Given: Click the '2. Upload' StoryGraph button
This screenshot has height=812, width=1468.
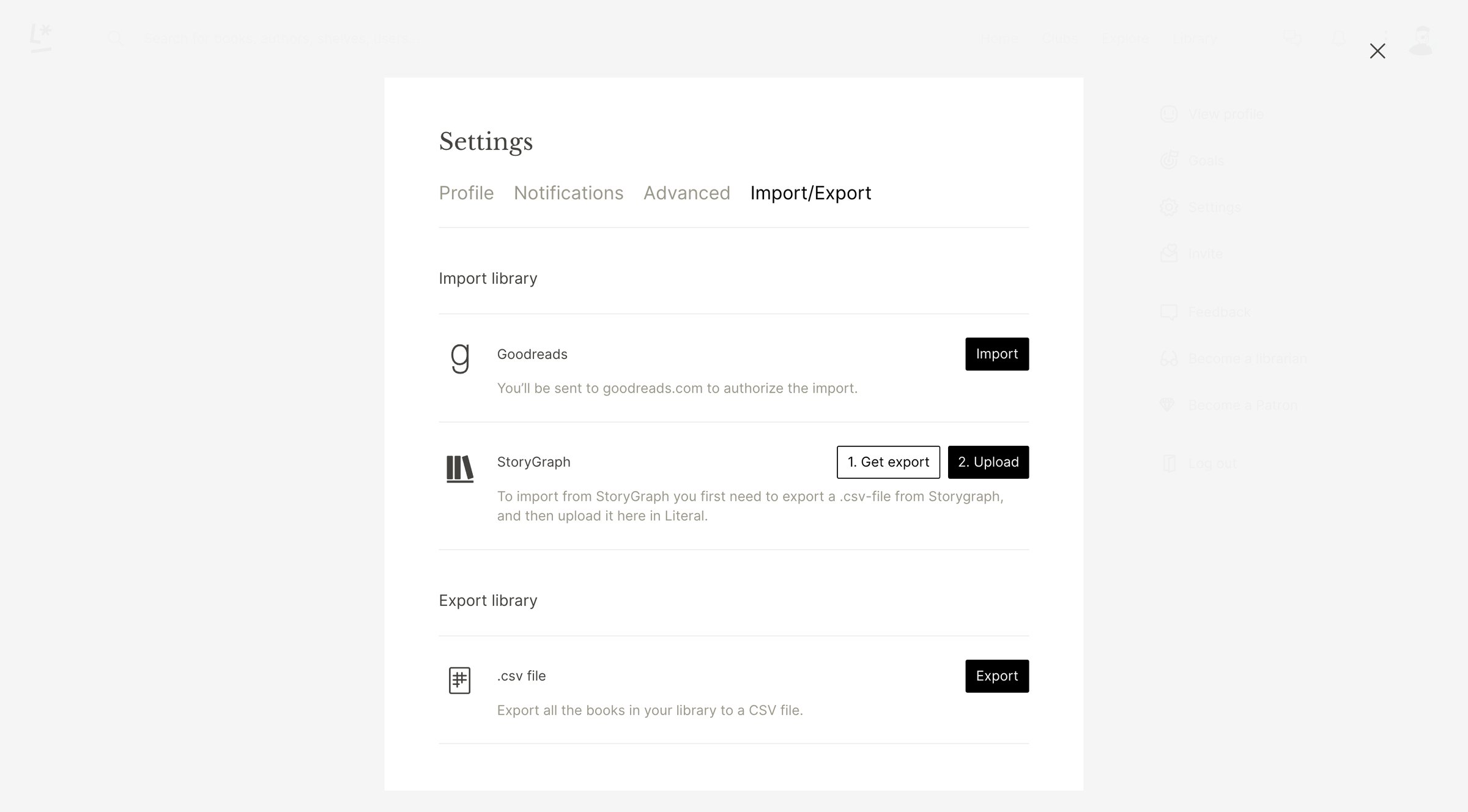Looking at the screenshot, I should (988, 462).
